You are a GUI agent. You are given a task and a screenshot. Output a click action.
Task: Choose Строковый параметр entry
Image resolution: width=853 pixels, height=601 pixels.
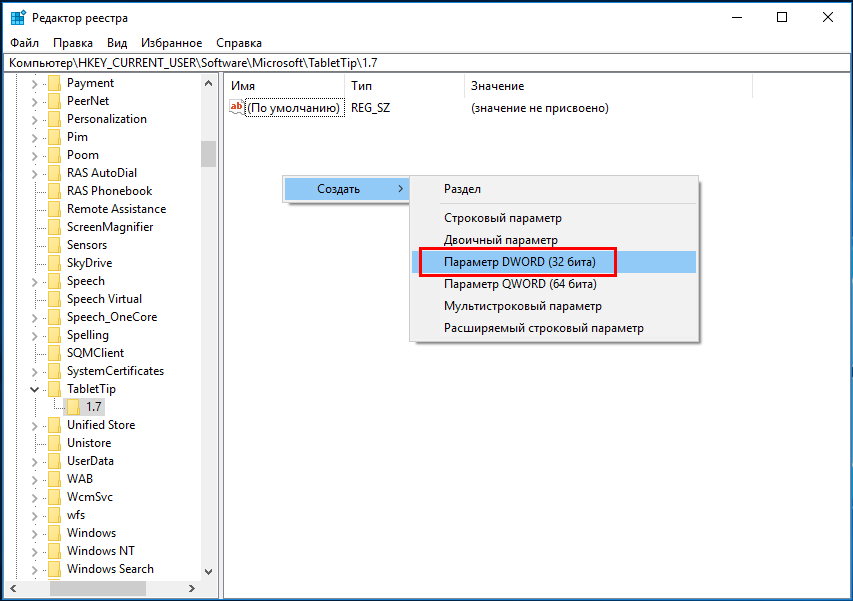pos(554,218)
